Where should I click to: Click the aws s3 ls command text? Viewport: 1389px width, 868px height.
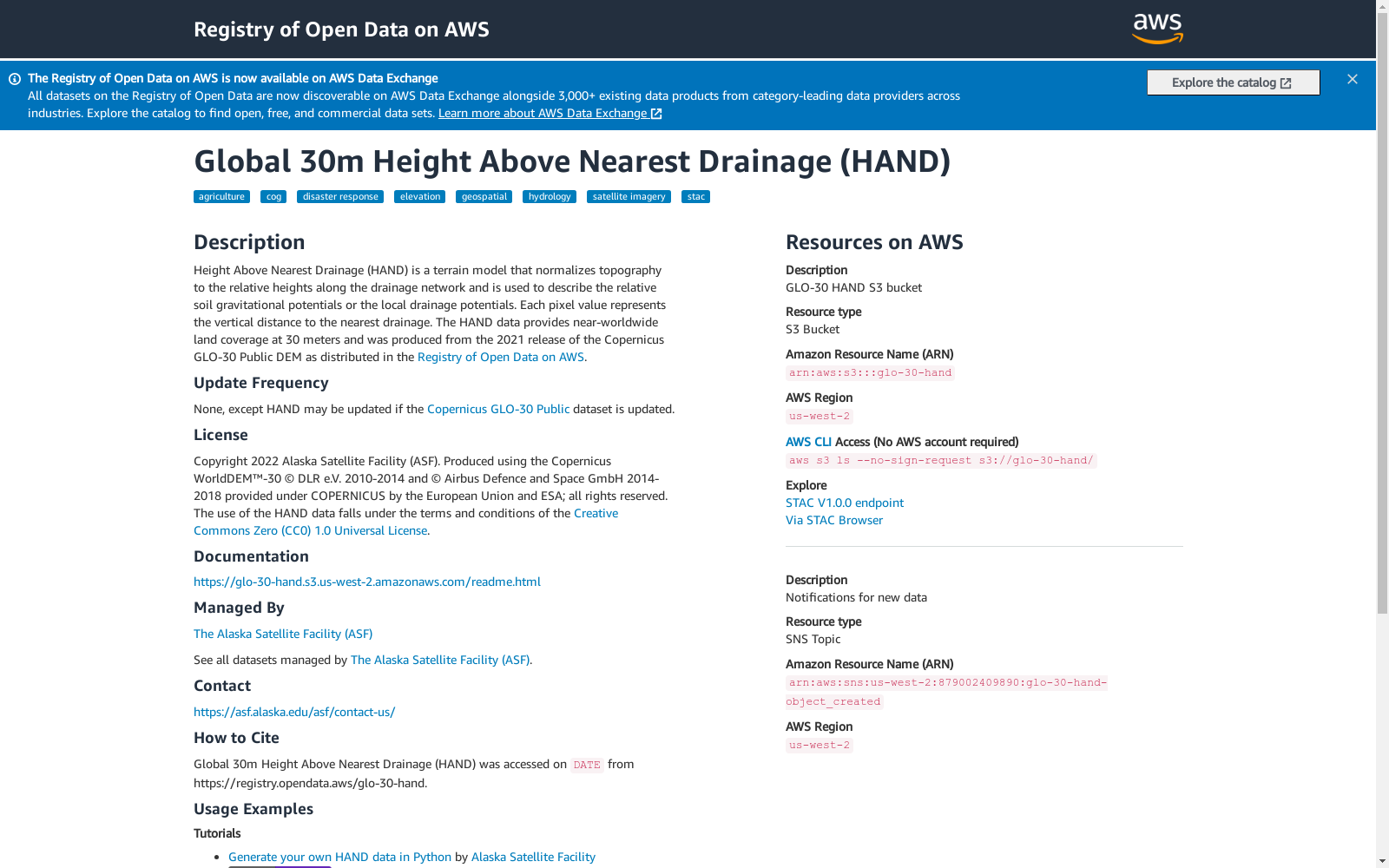(941, 461)
